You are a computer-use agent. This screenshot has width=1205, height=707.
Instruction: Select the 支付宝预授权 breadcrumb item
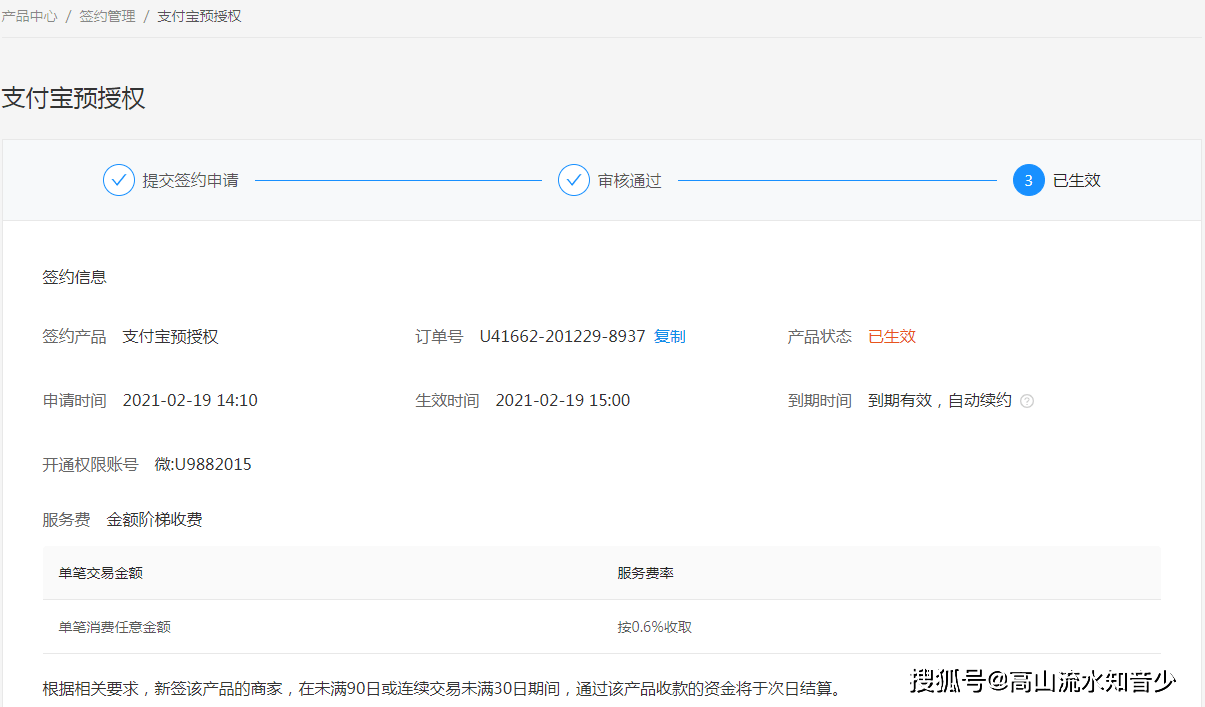coord(199,17)
